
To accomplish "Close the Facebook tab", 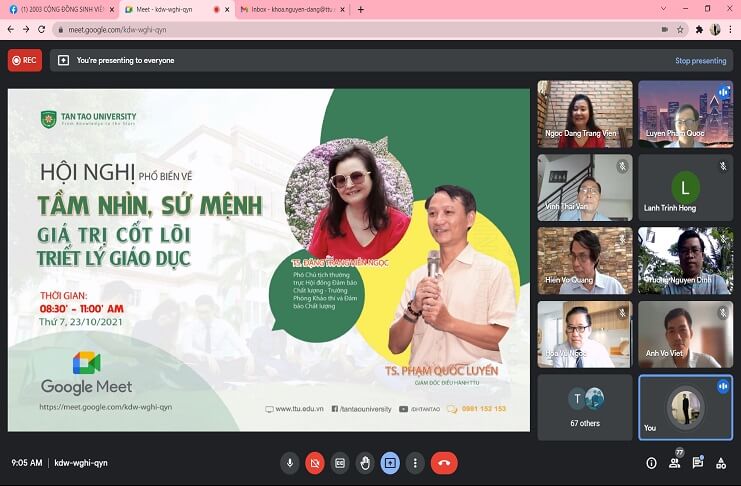I will point(112,9).
